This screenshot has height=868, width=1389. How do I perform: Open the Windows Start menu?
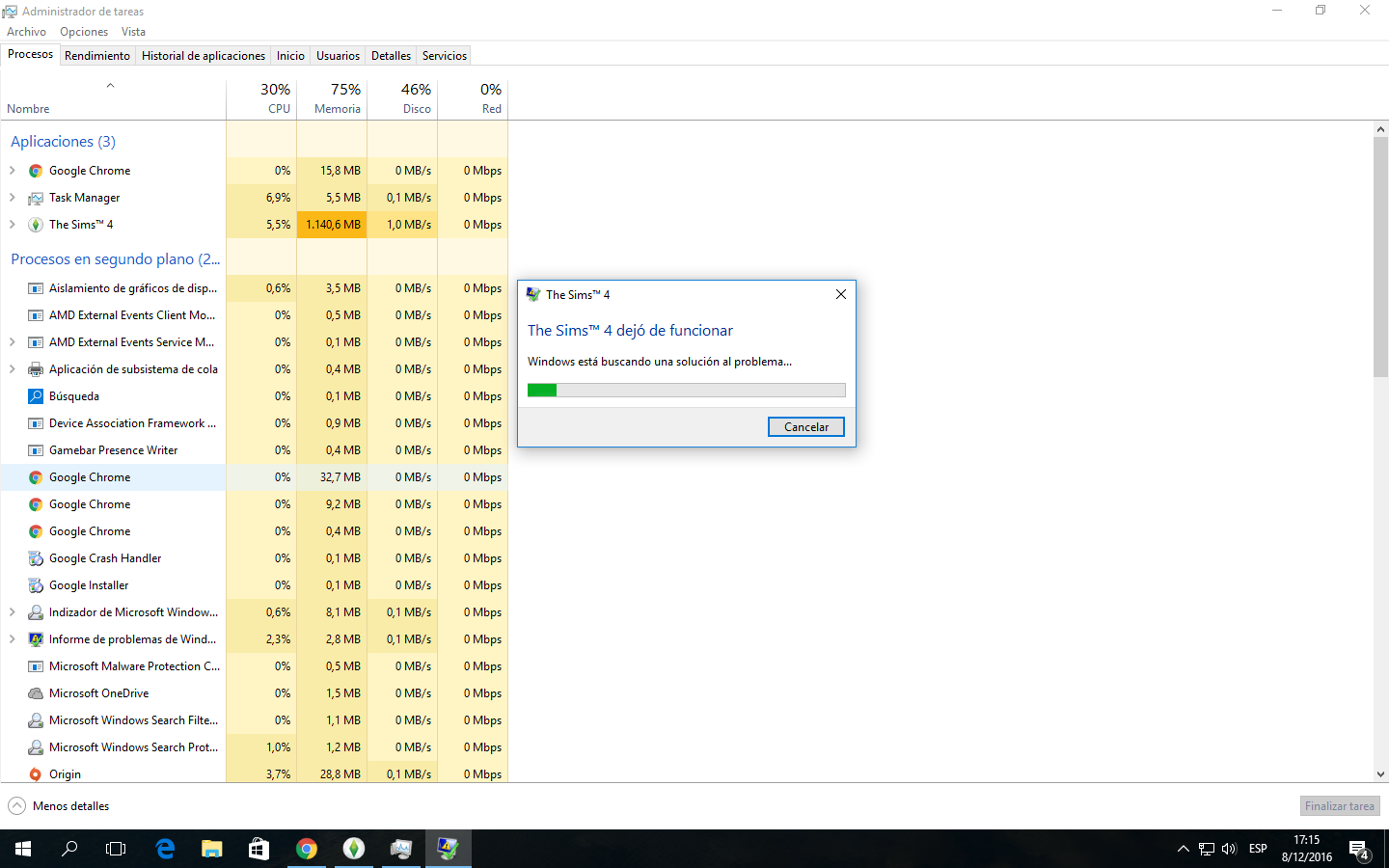pos(23,849)
